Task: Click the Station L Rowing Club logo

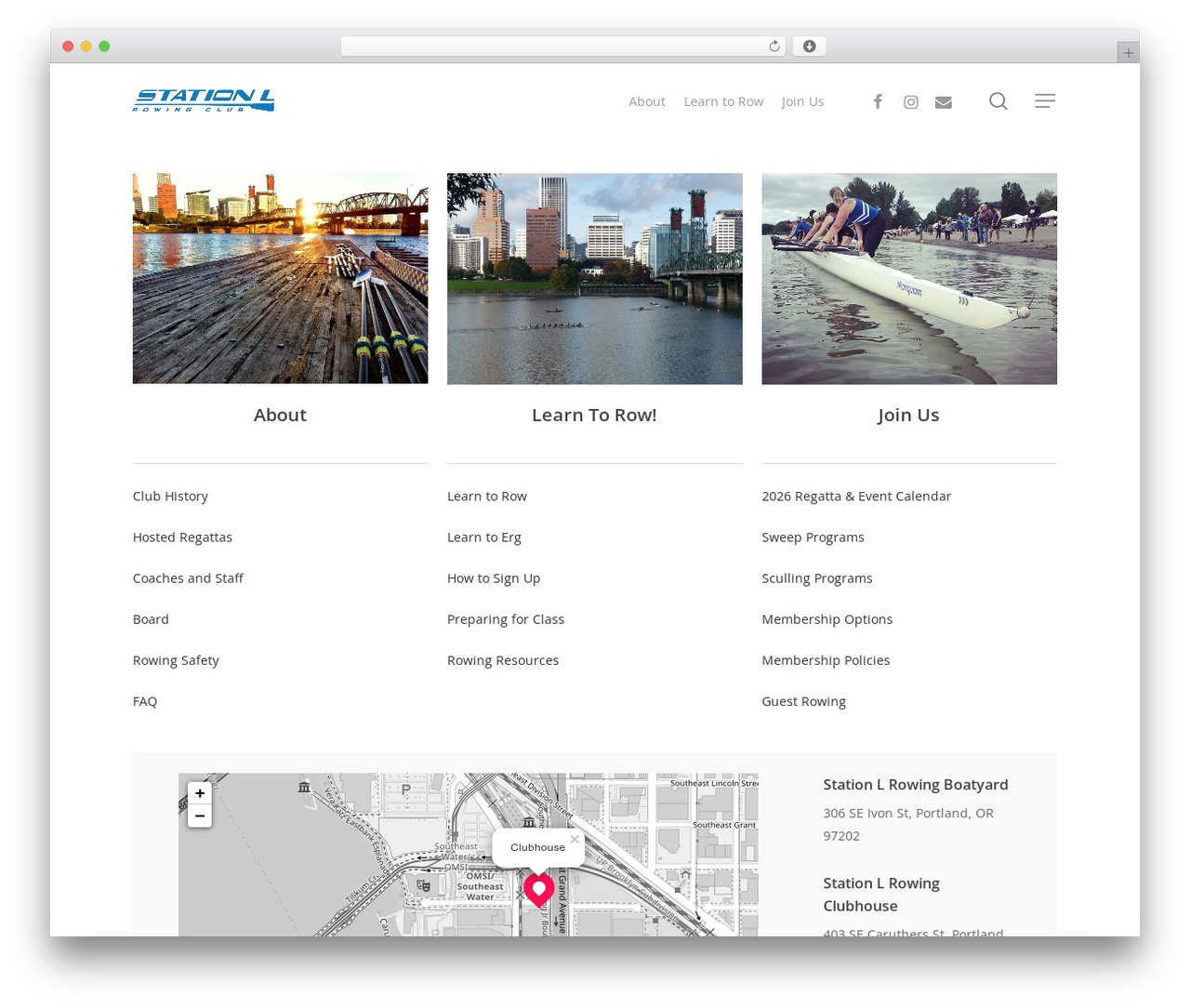Action: [x=204, y=100]
